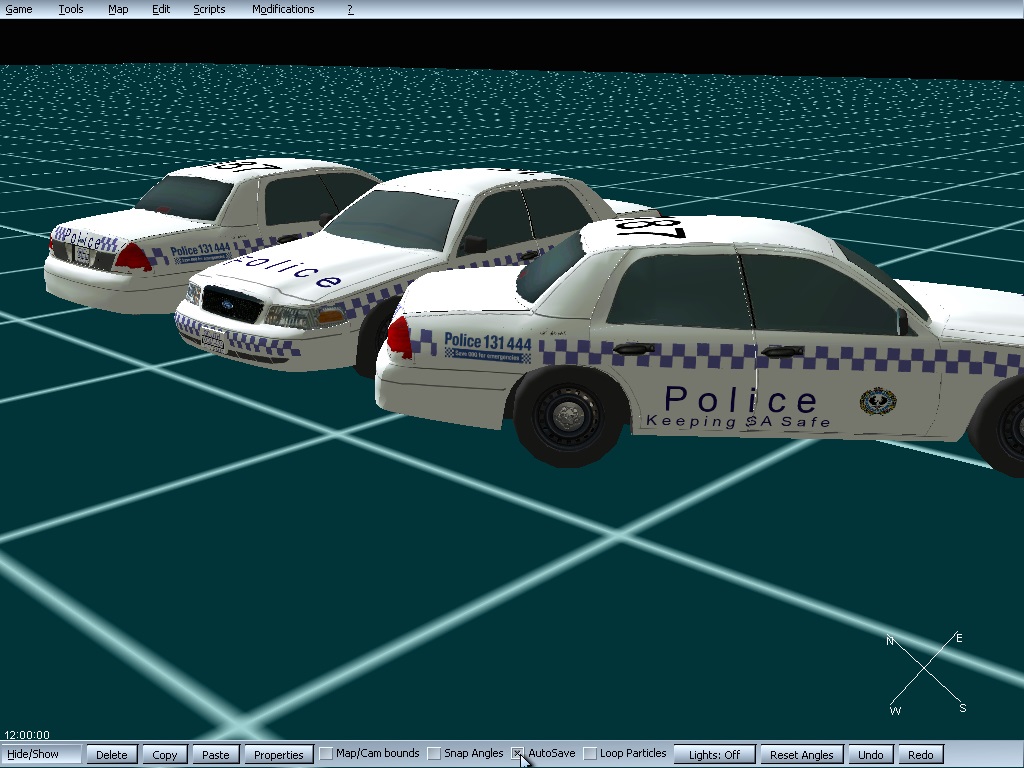Click the Hide/Show button
The width and height of the screenshot is (1024, 768).
point(41,754)
